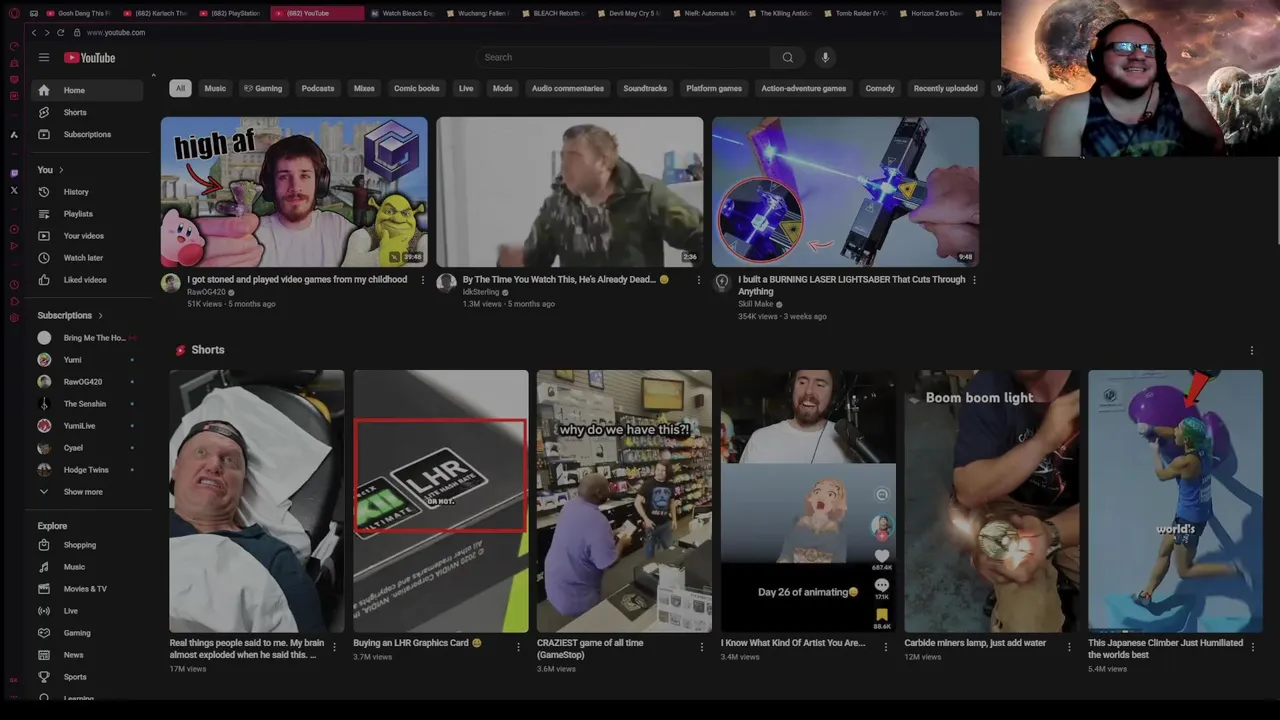Open The Senshin channel subscription
Viewport: 1280px width, 720px height.
coord(87,404)
